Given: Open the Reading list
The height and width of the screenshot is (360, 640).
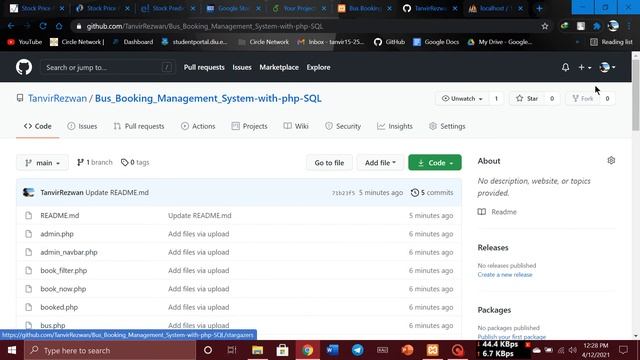Looking at the screenshot, I should click(x=611, y=42).
